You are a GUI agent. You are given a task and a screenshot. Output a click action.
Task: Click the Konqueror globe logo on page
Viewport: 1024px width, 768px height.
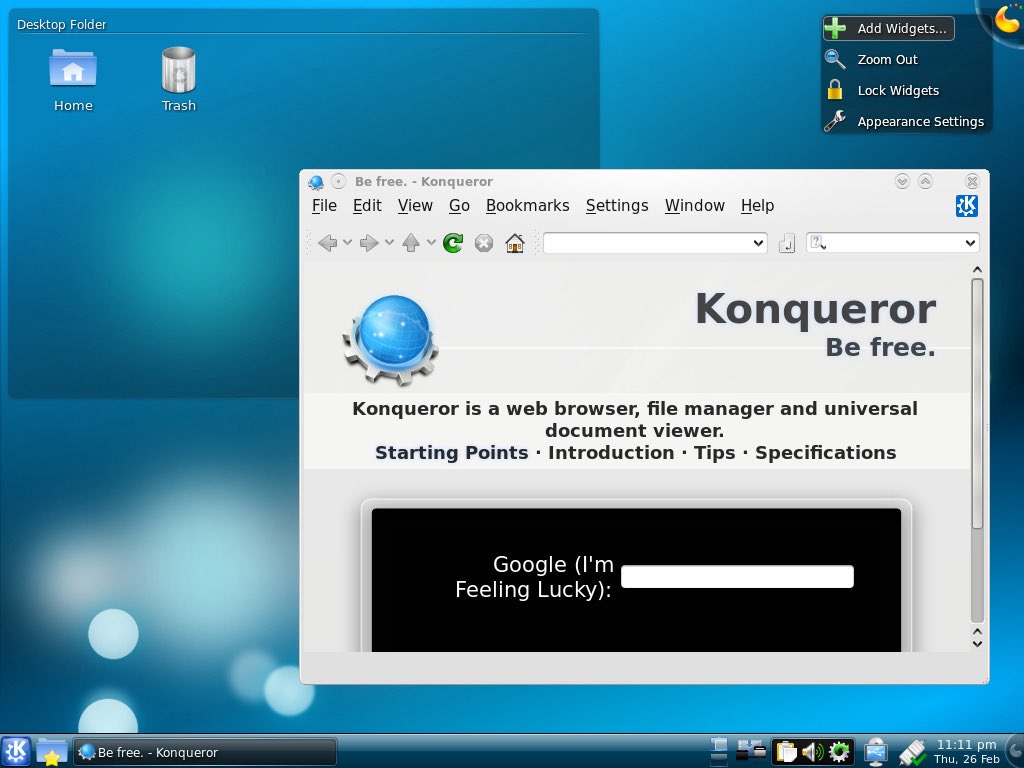click(392, 338)
